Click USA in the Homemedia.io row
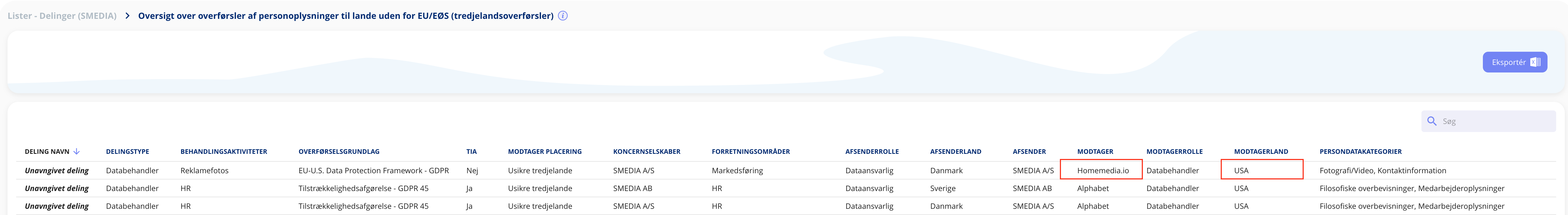The width and height of the screenshot is (1568, 215). click(x=1241, y=171)
